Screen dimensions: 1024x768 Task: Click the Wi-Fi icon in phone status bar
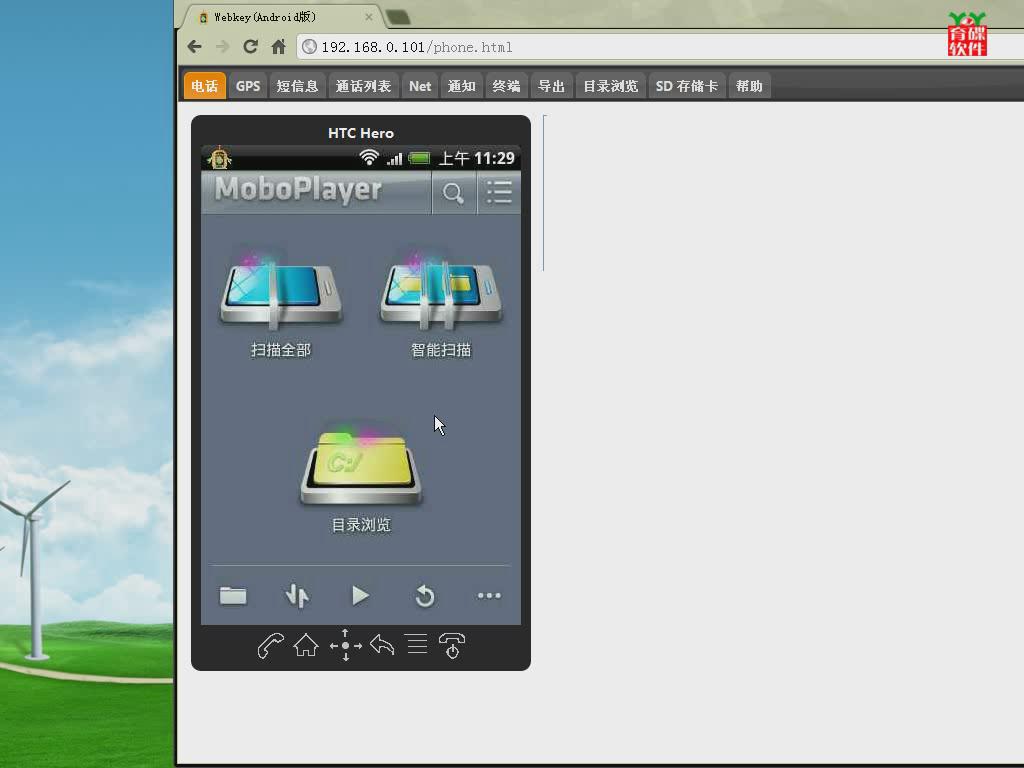(369, 157)
